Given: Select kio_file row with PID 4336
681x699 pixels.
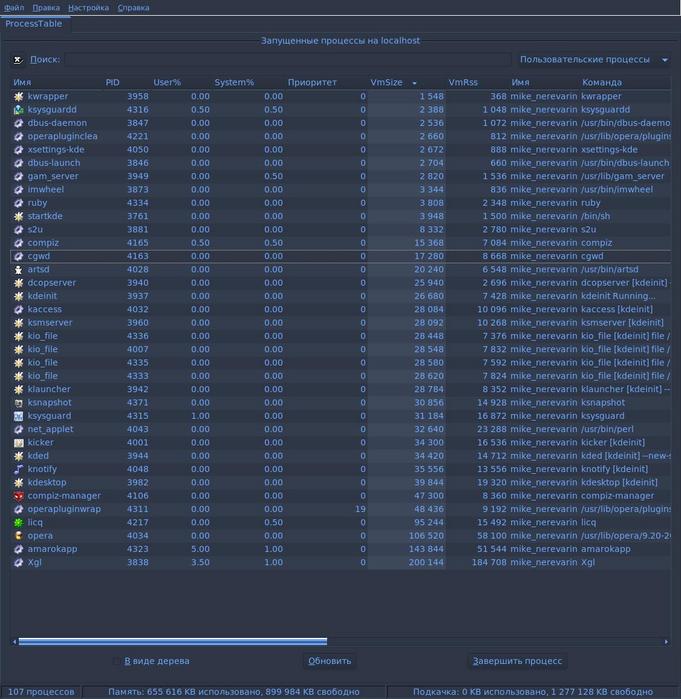Looking at the screenshot, I should [x=340, y=336].
